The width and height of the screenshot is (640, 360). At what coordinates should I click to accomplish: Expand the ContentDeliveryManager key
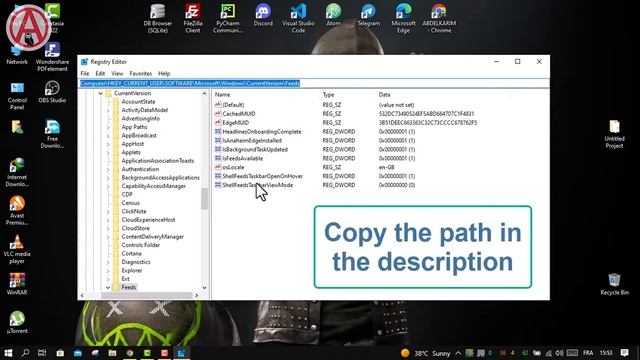click(x=109, y=237)
